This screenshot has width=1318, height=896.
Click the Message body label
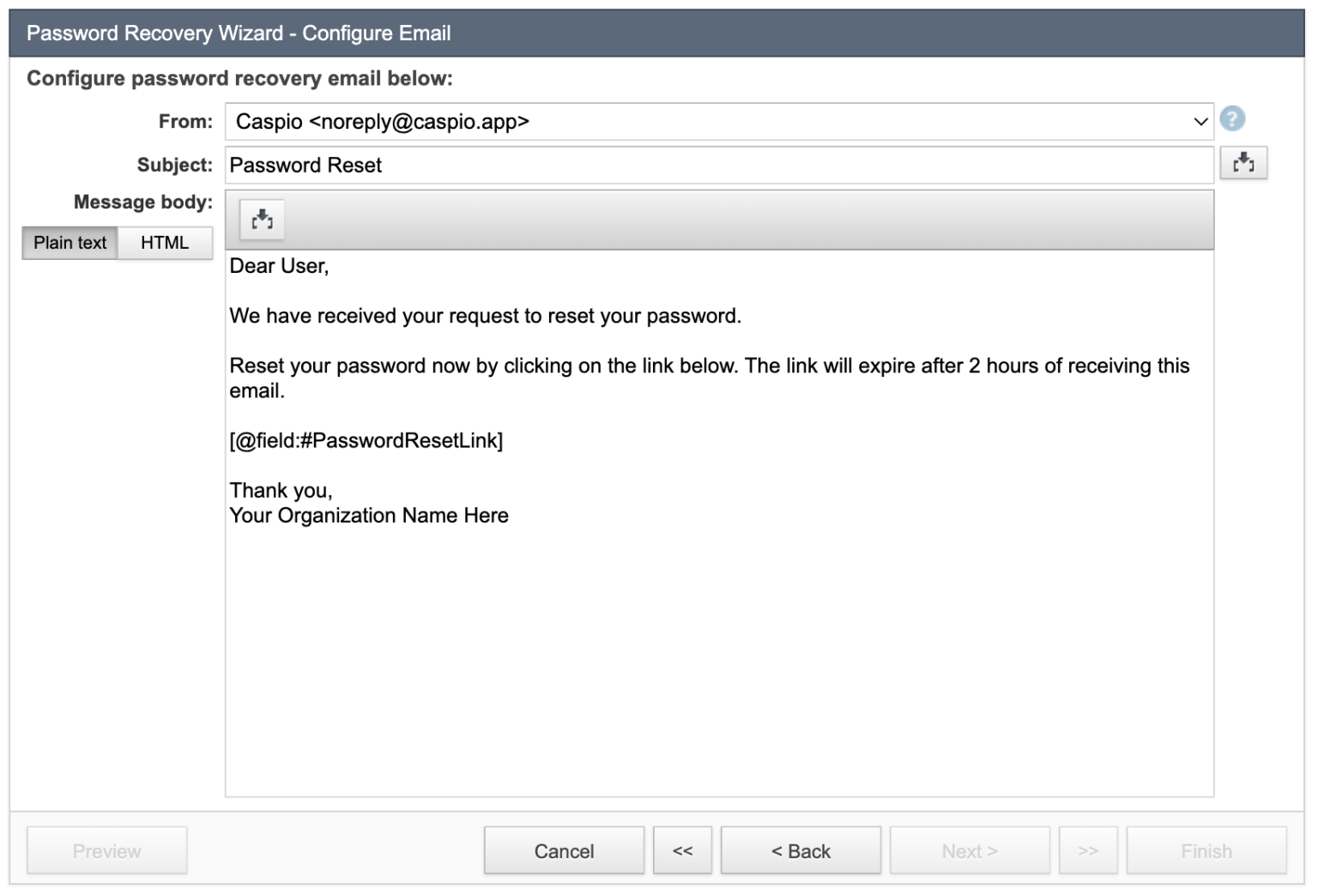tap(142, 202)
